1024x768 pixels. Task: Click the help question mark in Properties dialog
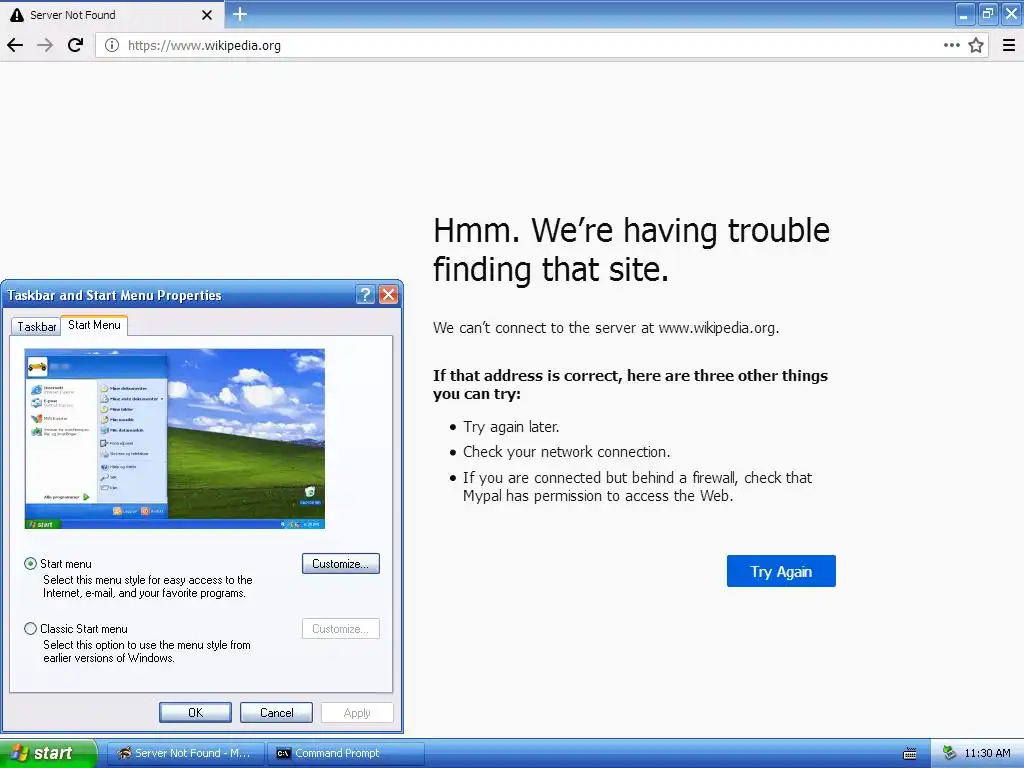coord(365,295)
